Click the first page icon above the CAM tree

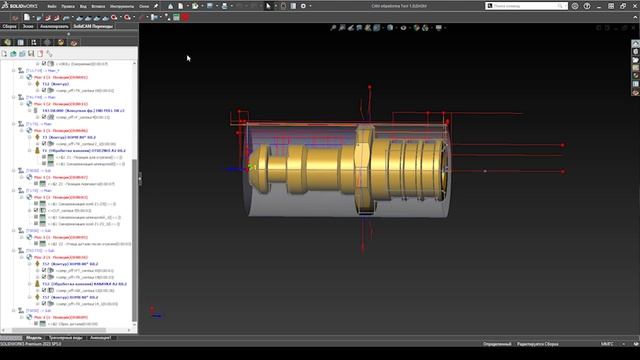coord(4,53)
